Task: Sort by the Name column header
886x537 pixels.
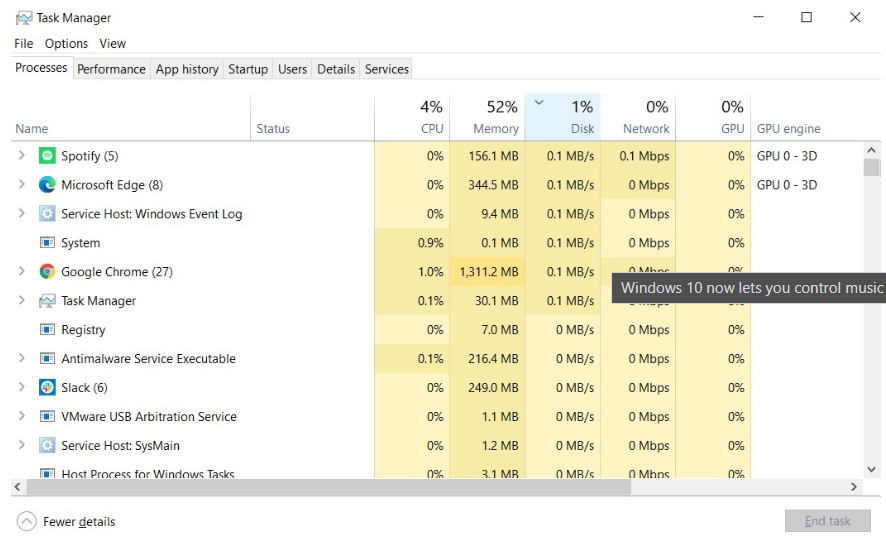Action: 131,118
